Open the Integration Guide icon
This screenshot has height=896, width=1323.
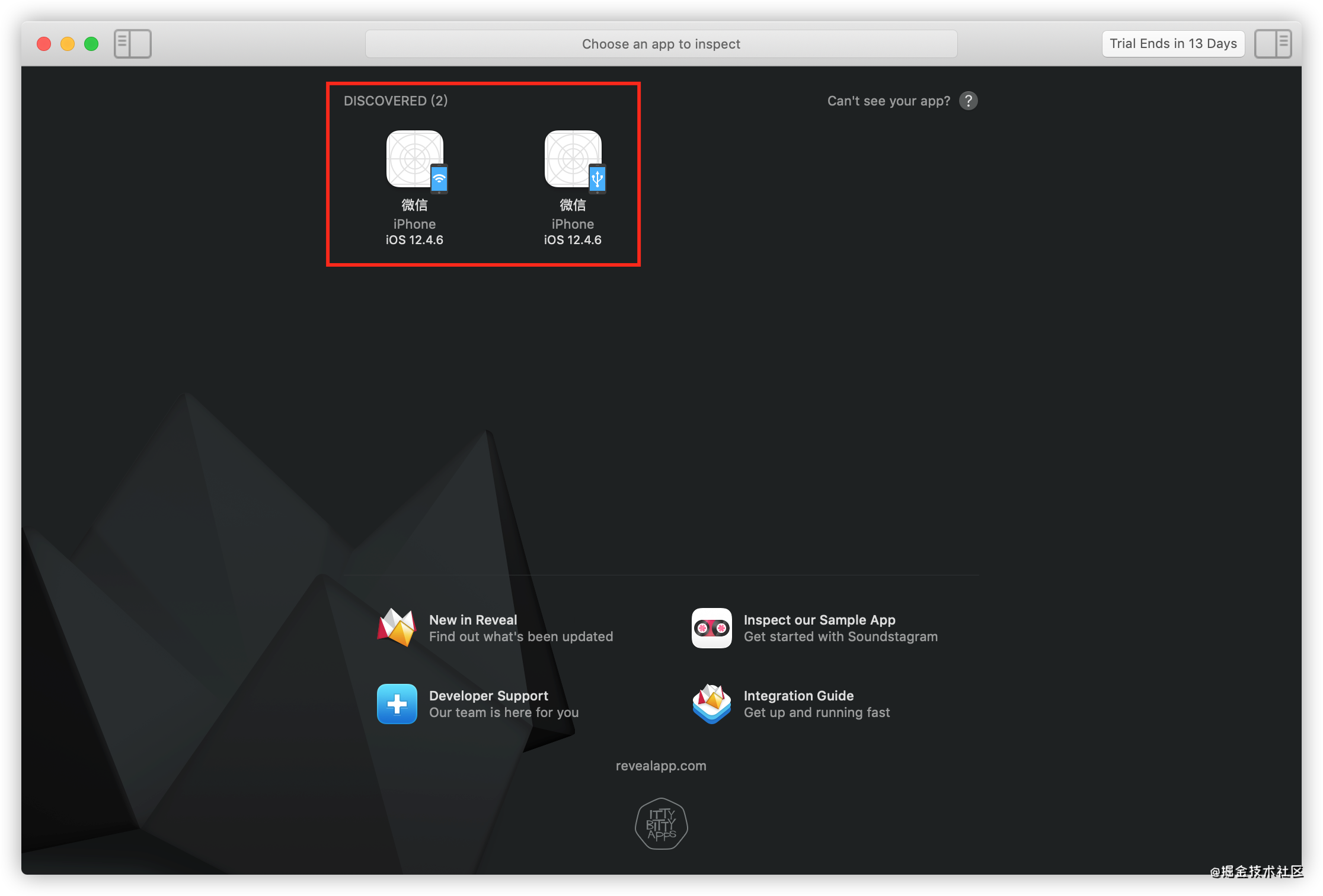[711, 703]
